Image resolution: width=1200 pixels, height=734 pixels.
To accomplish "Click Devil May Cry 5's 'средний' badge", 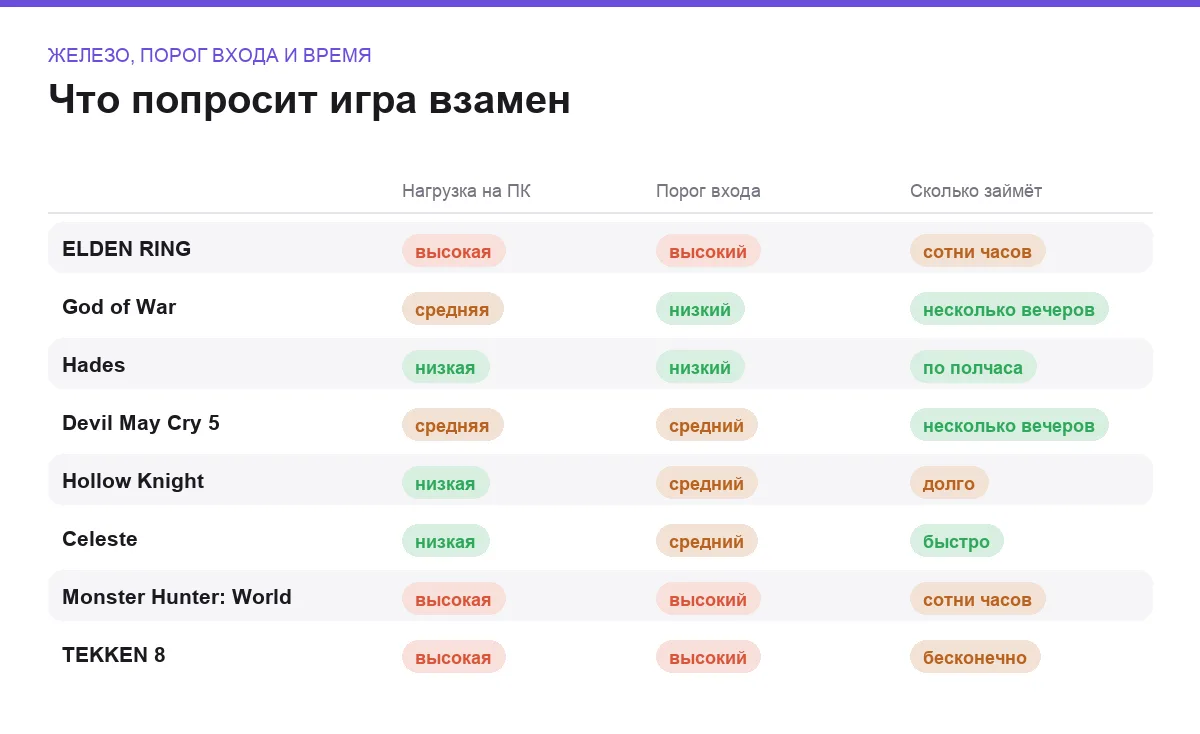I will pyautogui.click(x=707, y=425).
